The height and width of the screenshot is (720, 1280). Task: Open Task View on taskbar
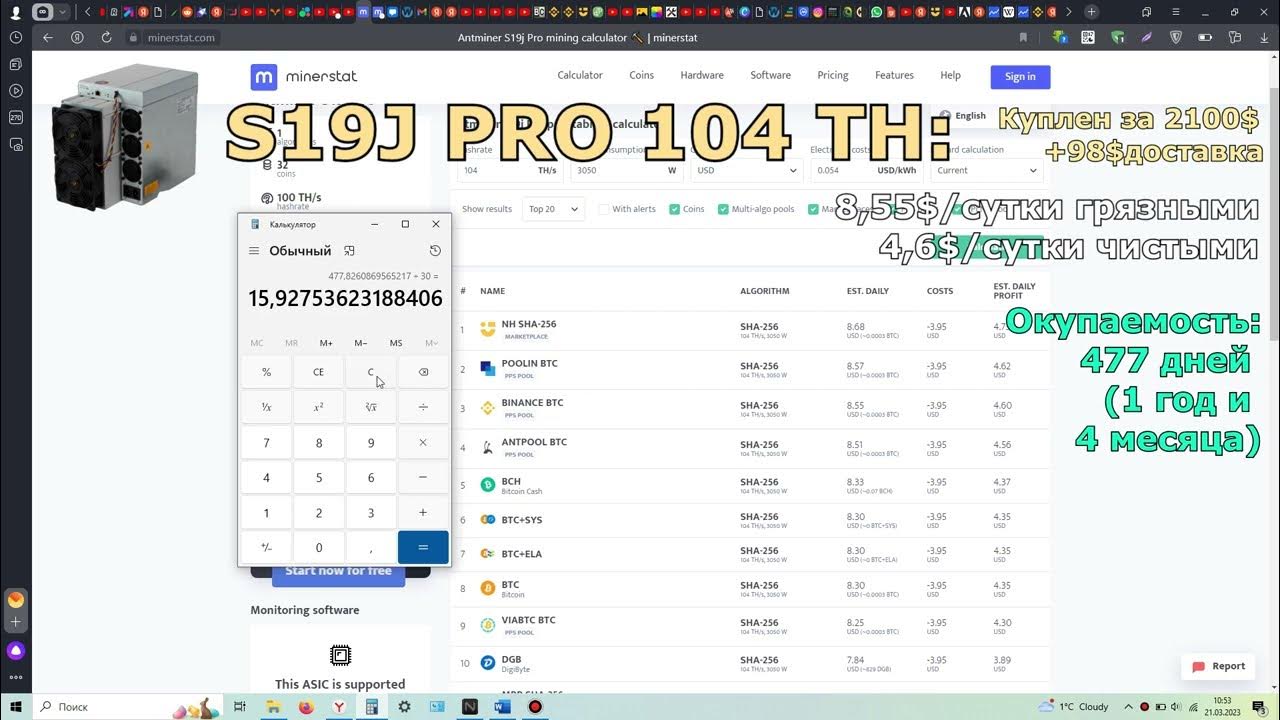240,706
